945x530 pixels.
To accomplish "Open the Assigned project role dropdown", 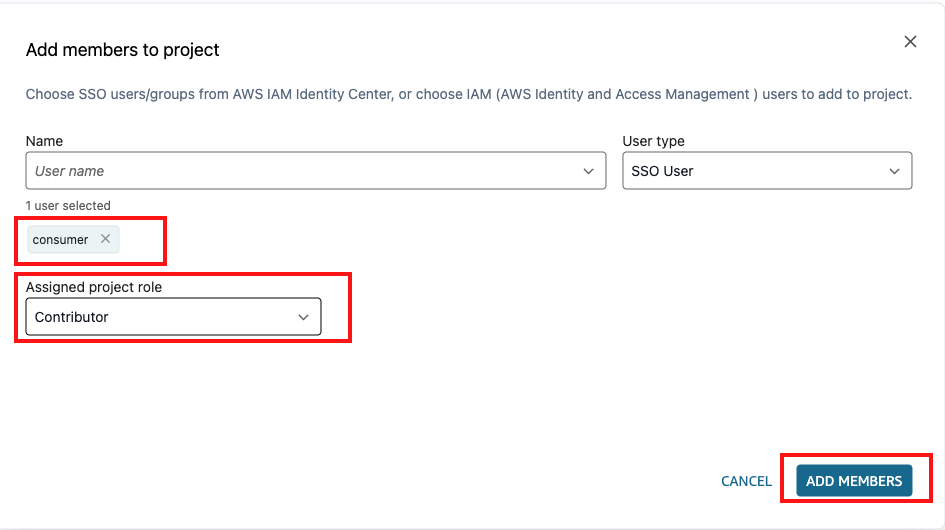I will [173, 317].
